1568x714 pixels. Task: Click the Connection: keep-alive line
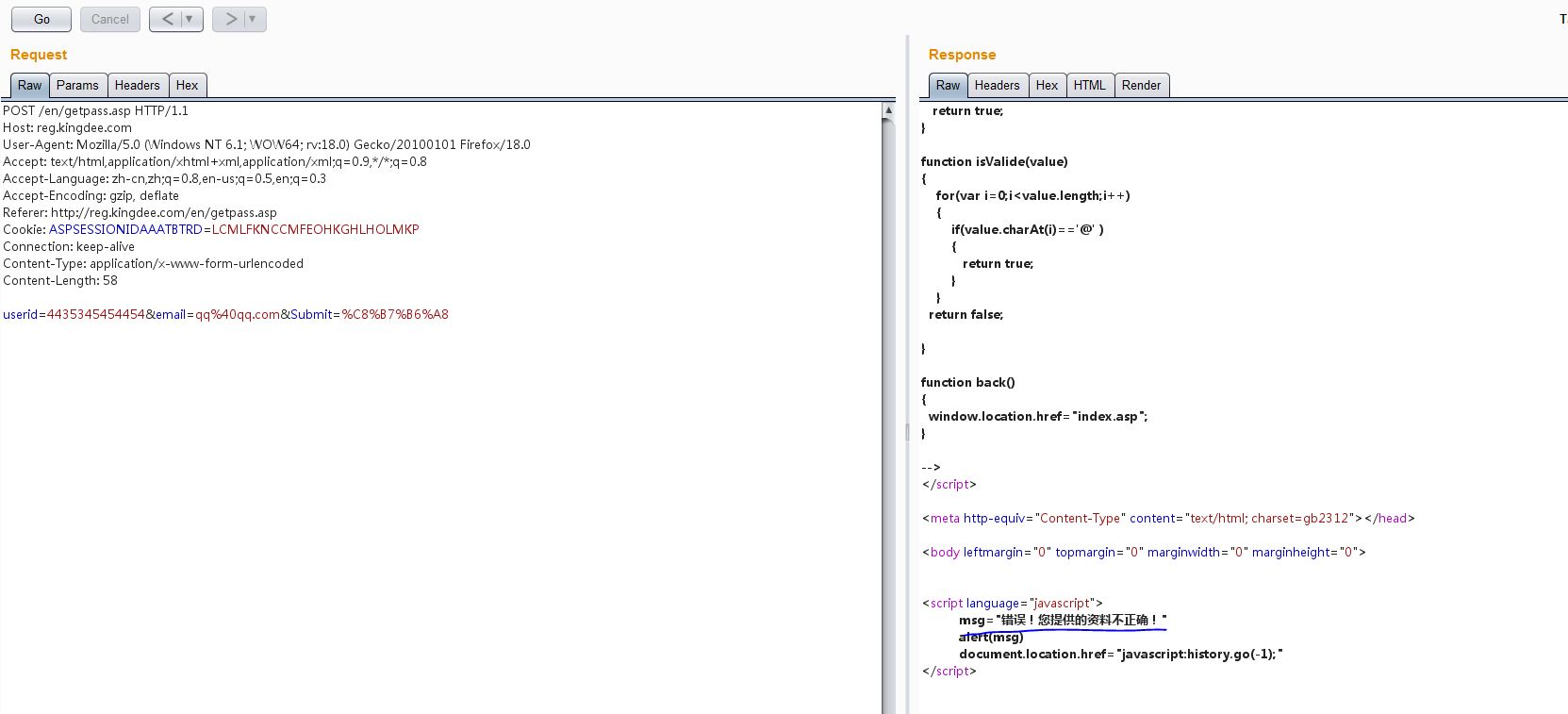coord(69,246)
